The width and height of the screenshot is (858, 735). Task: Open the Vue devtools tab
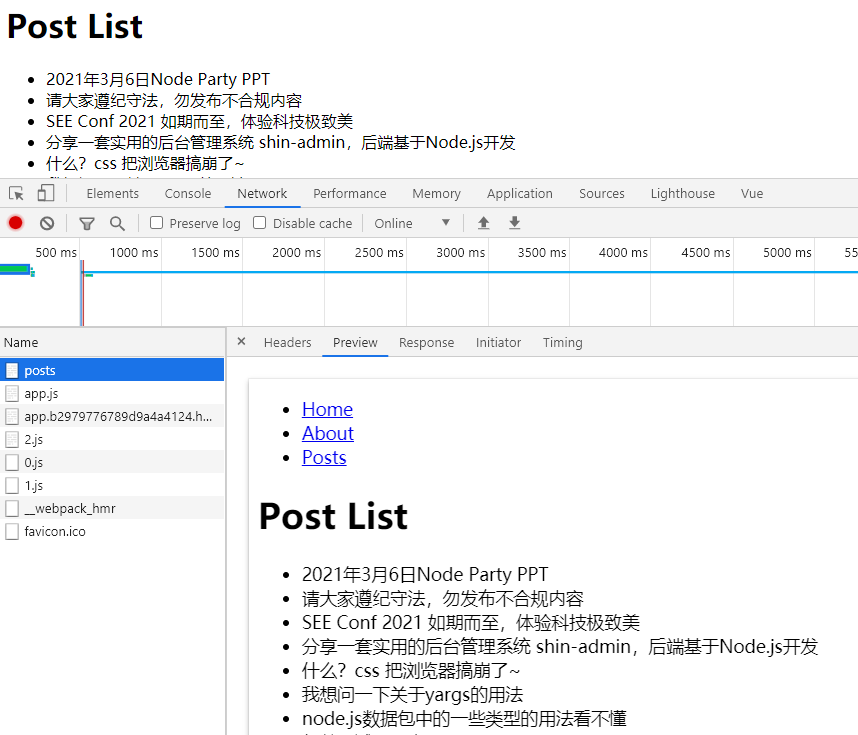point(752,194)
